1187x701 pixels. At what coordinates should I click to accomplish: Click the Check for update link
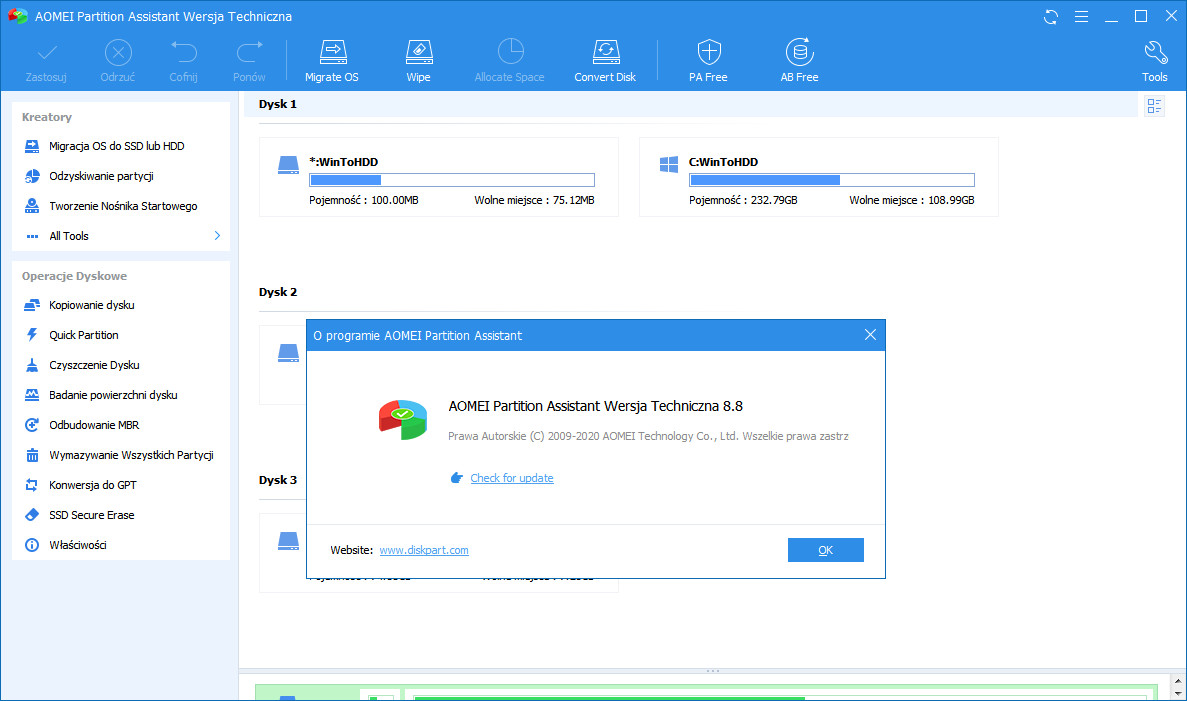click(512, 478)
